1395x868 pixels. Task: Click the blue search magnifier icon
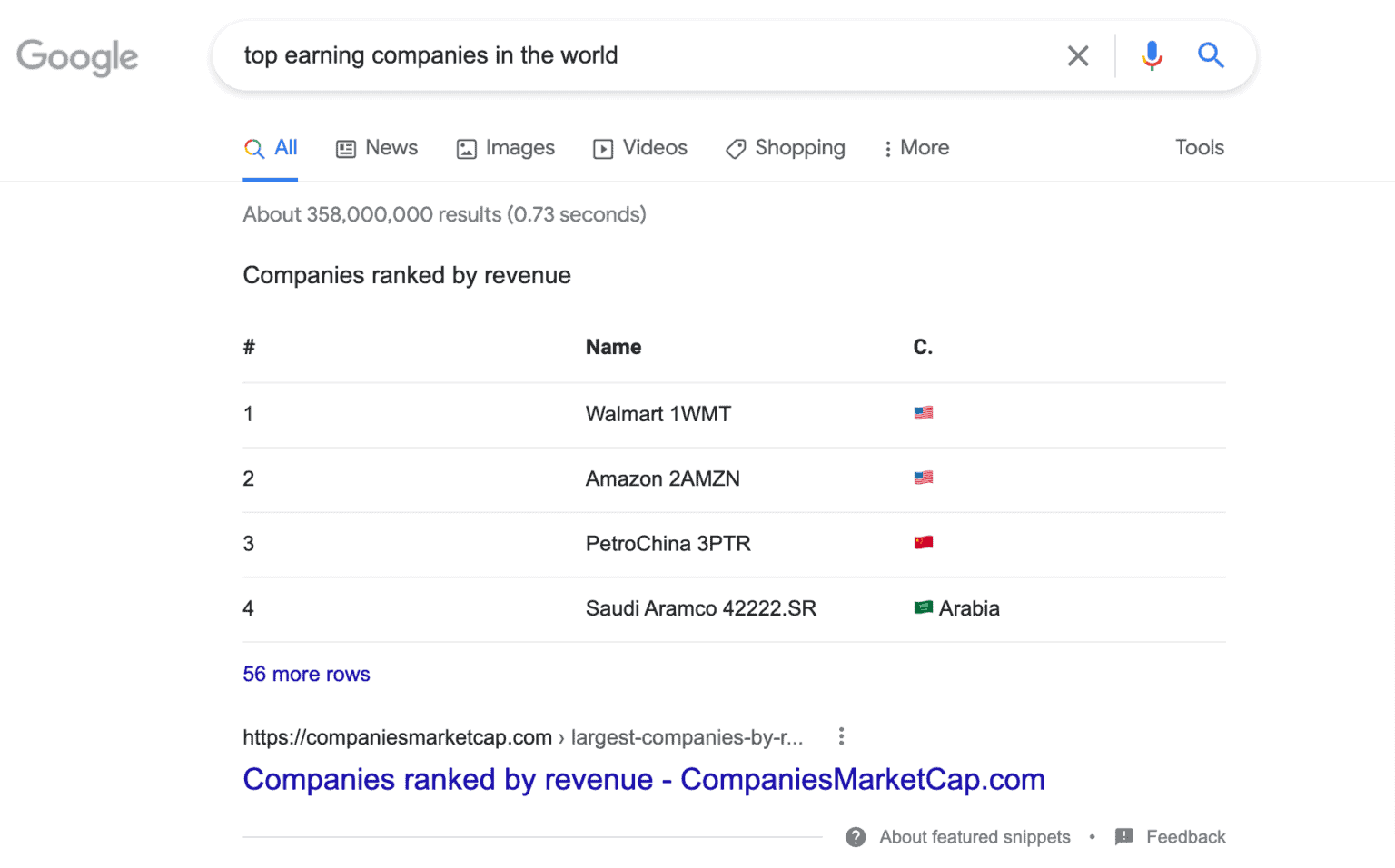(1211, 55)
